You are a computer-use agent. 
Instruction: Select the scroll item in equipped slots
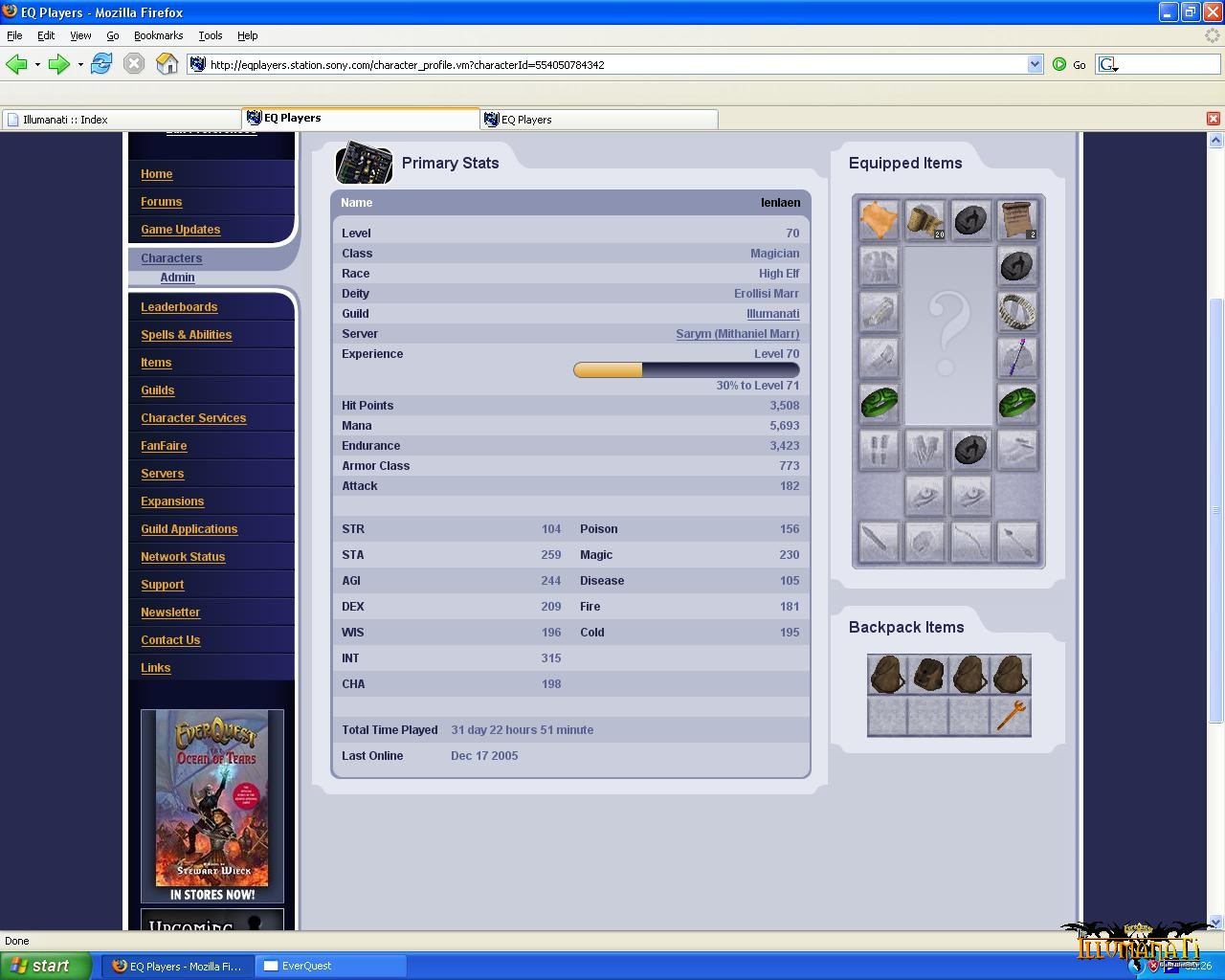(1016, 219)
